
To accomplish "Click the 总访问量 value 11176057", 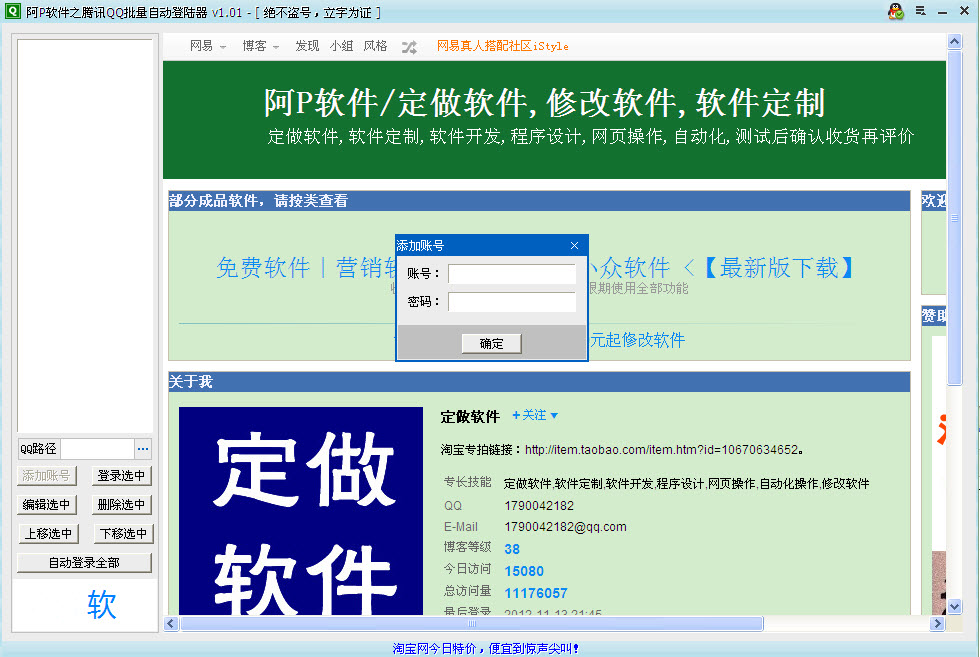I will click(x=536, y=593).
